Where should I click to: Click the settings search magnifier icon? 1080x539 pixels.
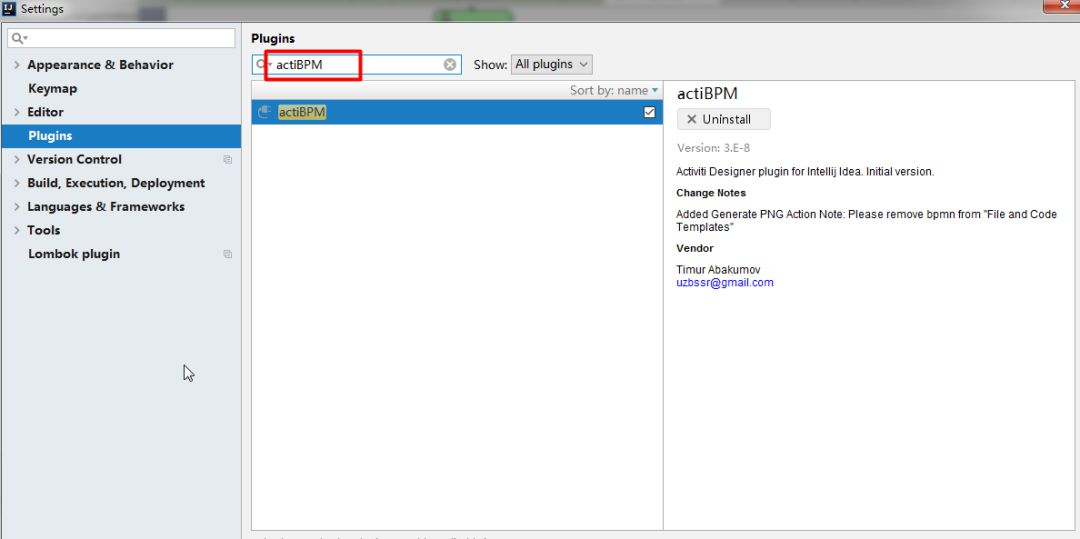pos(18,39)
